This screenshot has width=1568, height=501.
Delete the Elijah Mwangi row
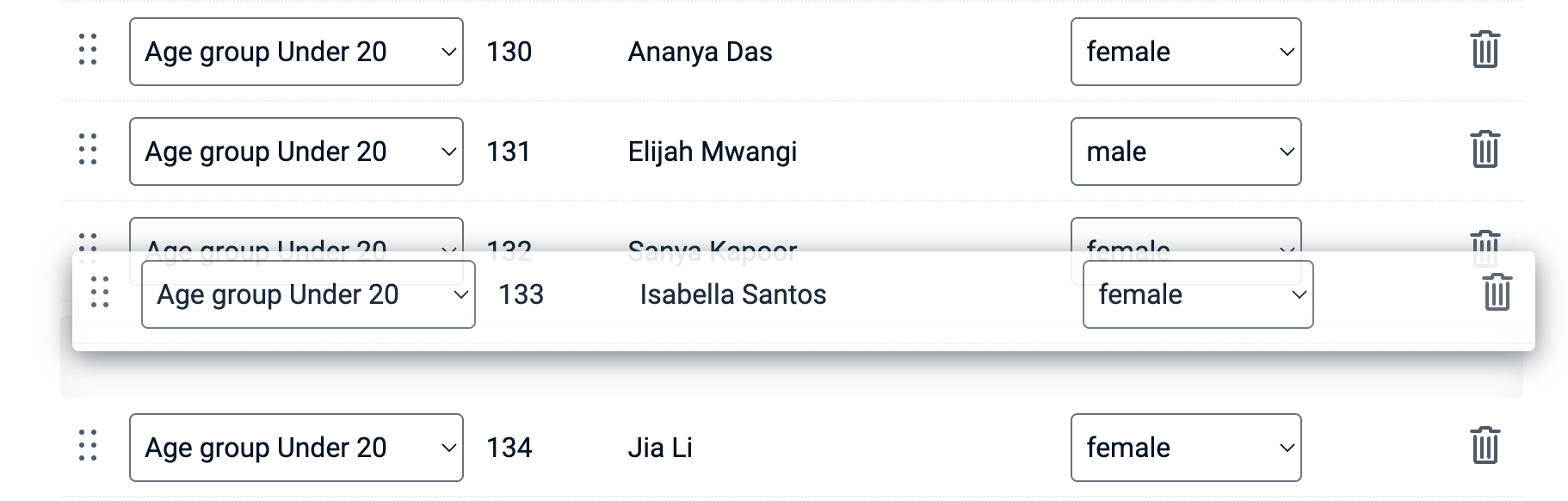pyautogui.click(x=1485, y=151)
